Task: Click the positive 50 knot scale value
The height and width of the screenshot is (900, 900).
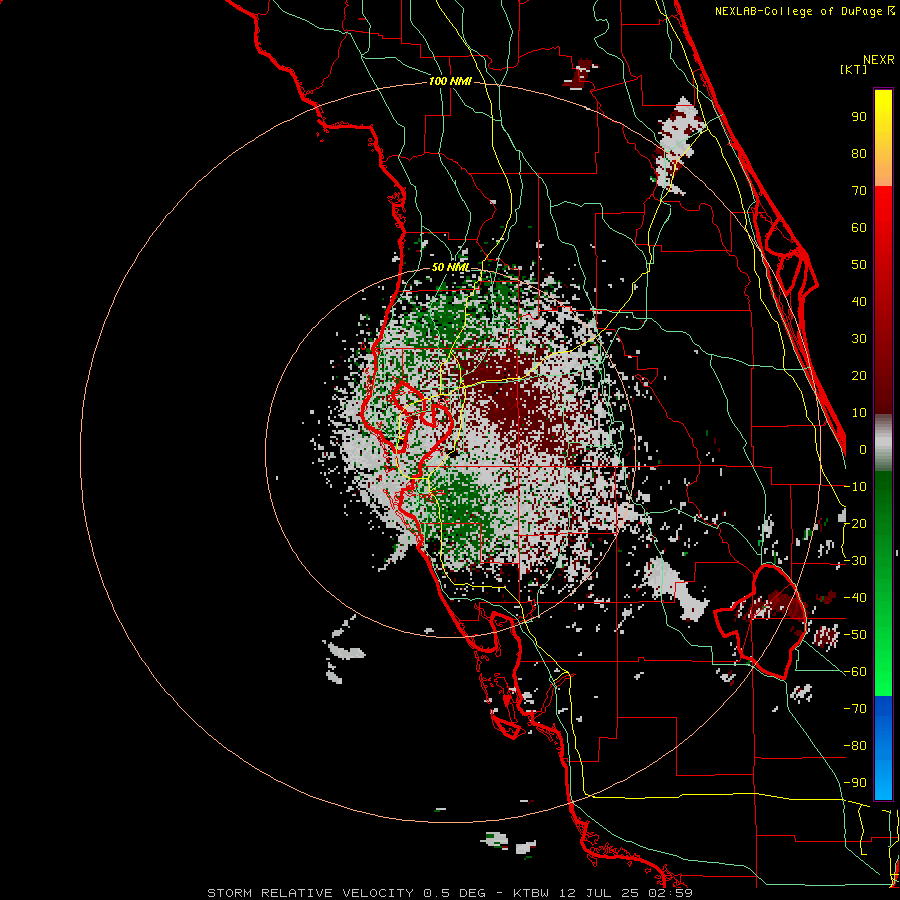Action: coord(859,265)
